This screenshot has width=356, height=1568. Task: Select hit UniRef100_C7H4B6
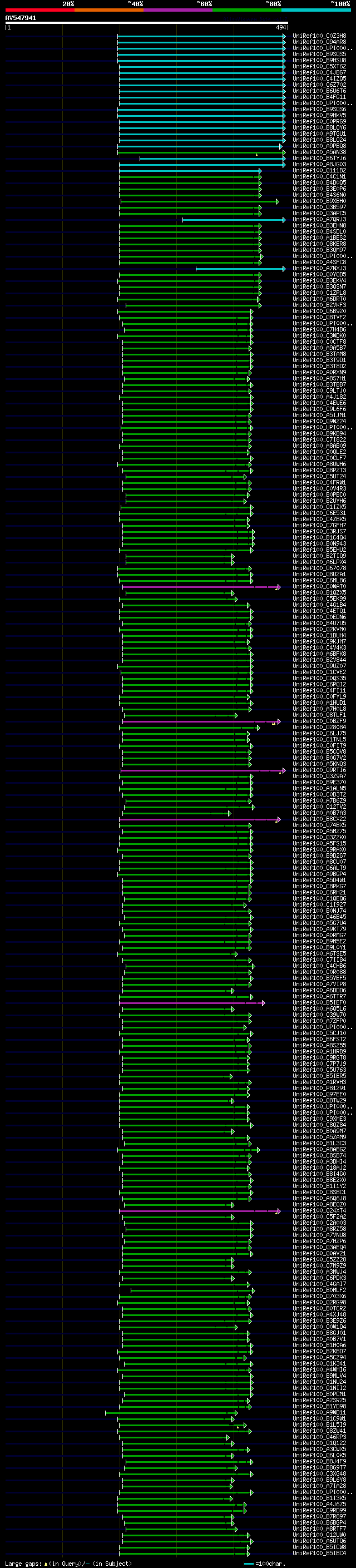319,329
